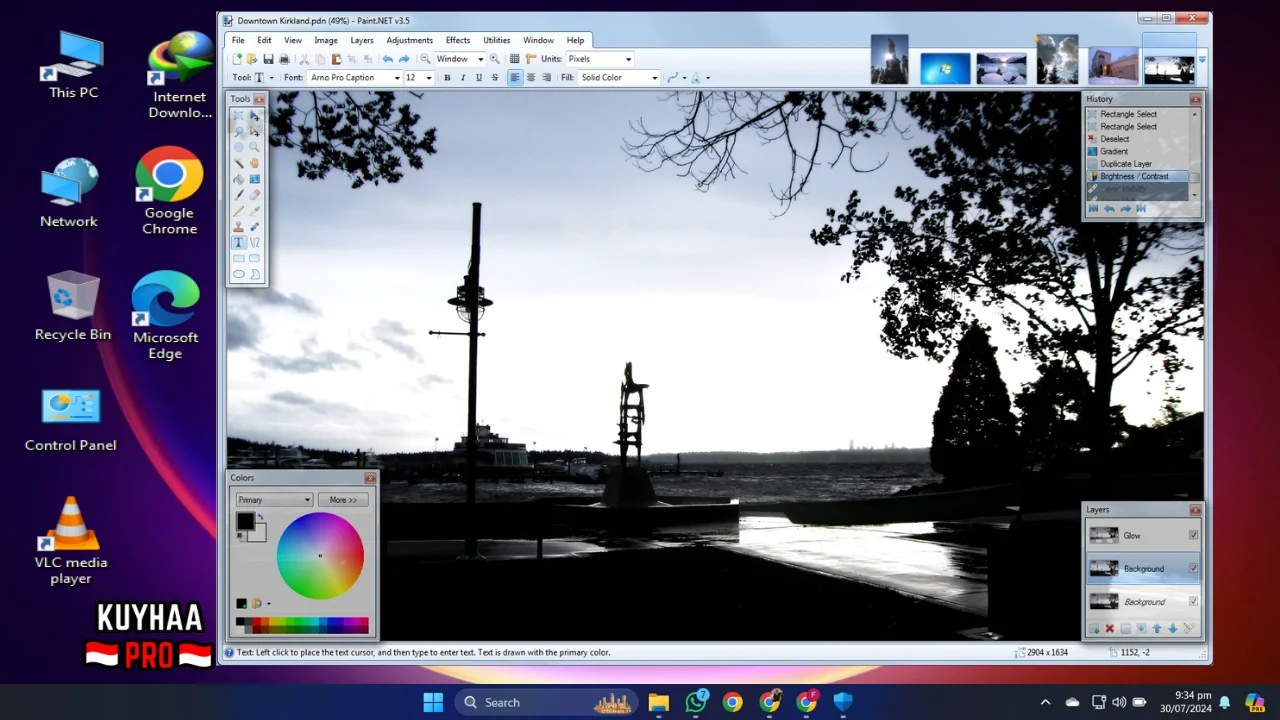Select the Recolor tool
The width and height of the screenshot is (1280, 720).
pyautogui.click(x=254, y=227)
